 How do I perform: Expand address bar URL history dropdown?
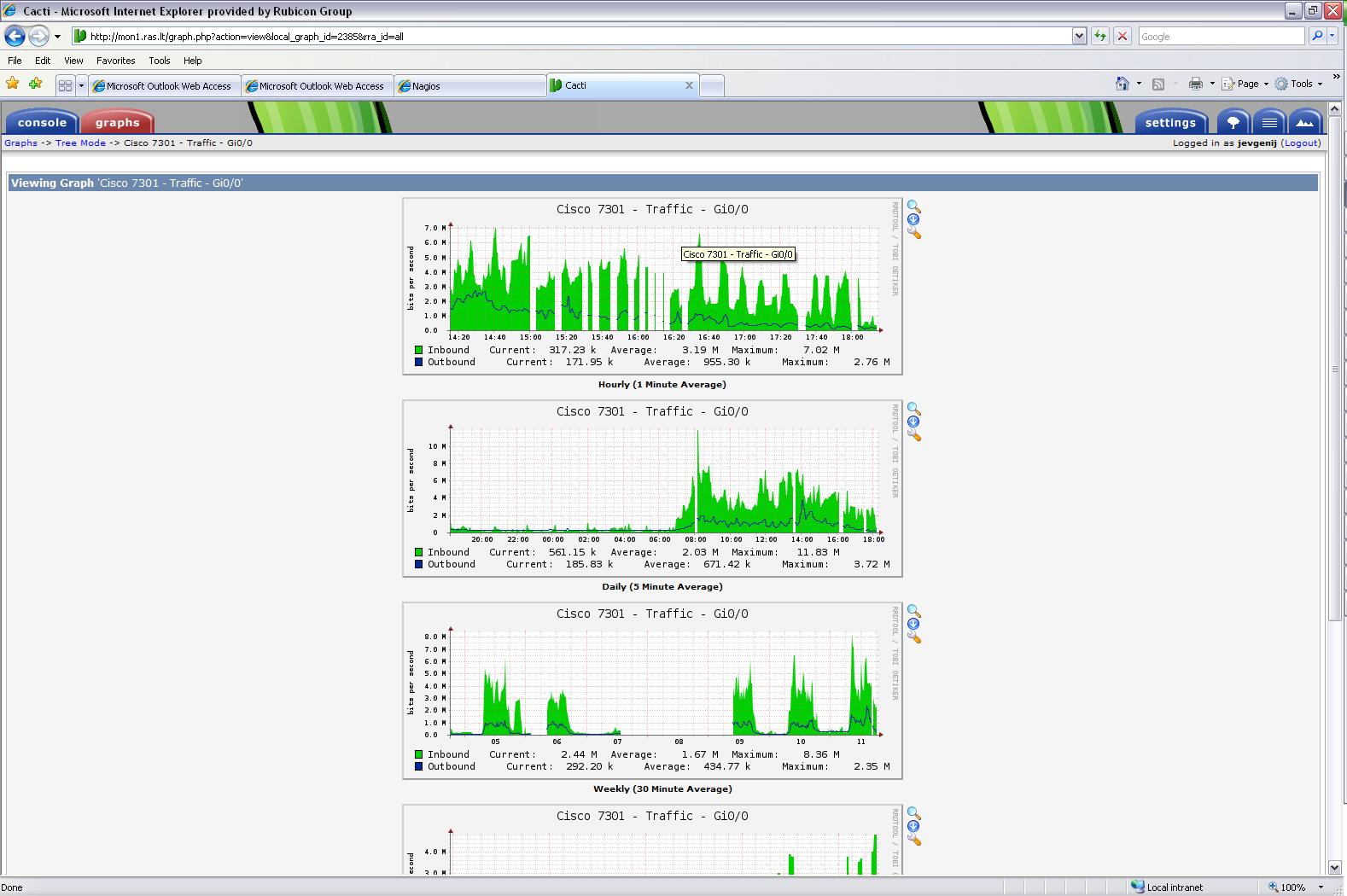[x=1079, y=36]
